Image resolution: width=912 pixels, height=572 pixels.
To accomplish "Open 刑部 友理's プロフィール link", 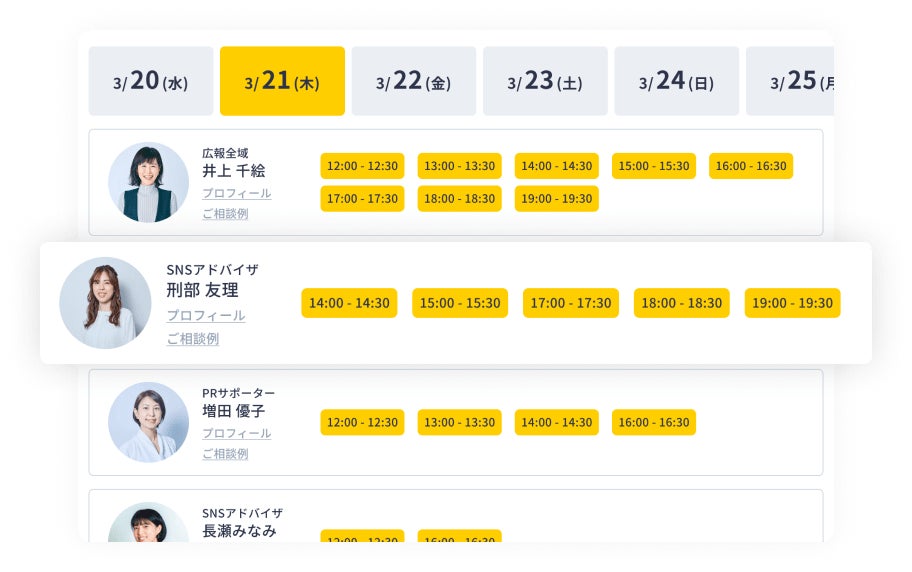I will [x=205, y=315].
